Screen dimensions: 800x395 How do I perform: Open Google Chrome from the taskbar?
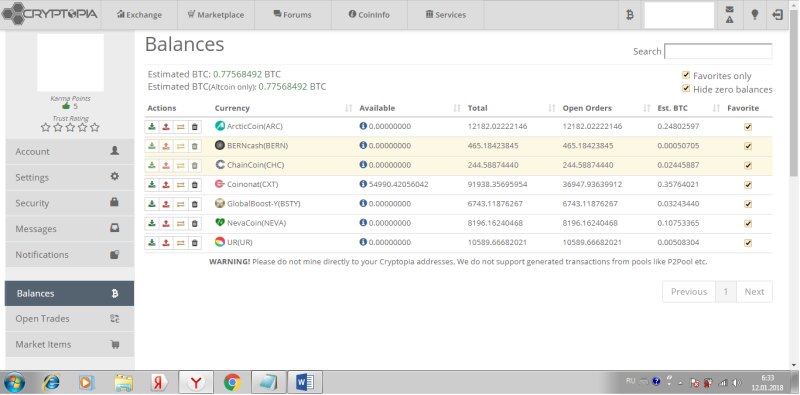(x=232, y=382)
